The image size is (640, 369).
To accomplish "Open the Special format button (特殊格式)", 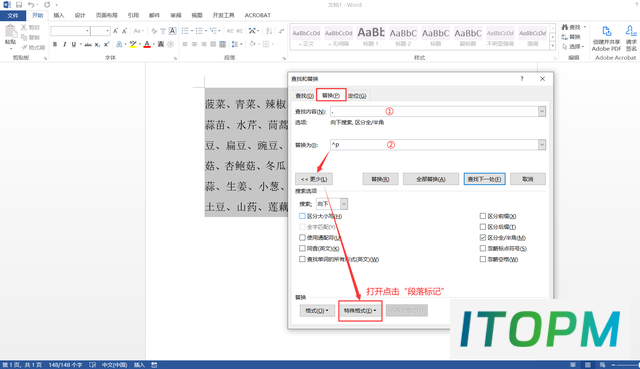I will pos(360,311).
